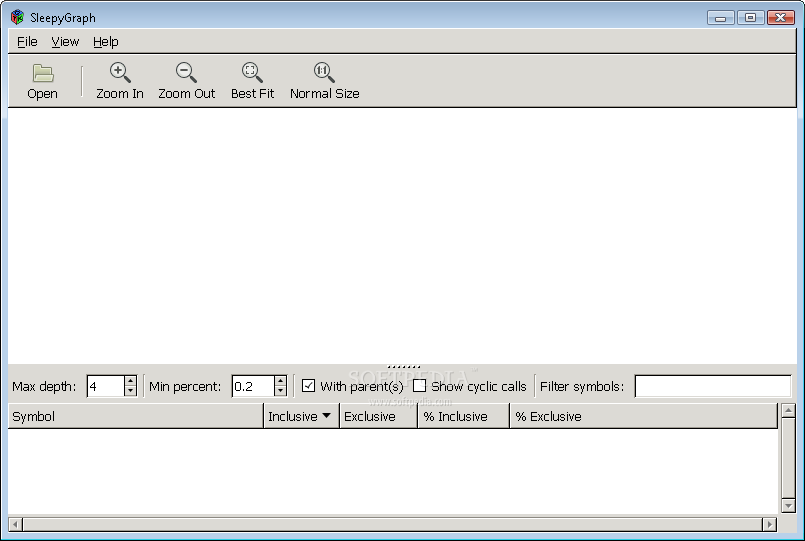This screenshot has width=805, height=541.
Task: Sort by the Exclusive column header
Action: pyautogui.click(x=378, y=416)
